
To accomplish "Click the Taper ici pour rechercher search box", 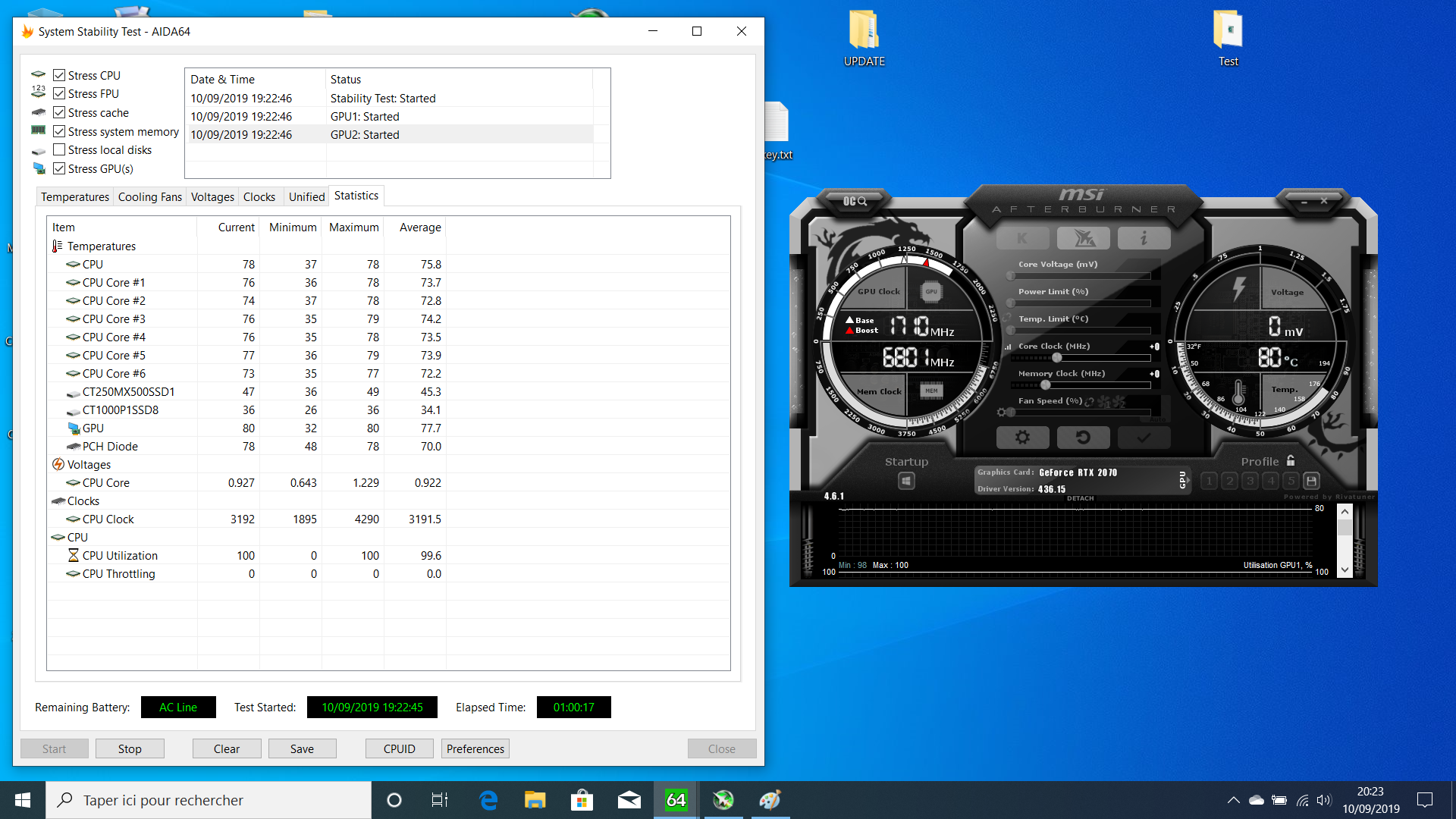I will 209,800.
